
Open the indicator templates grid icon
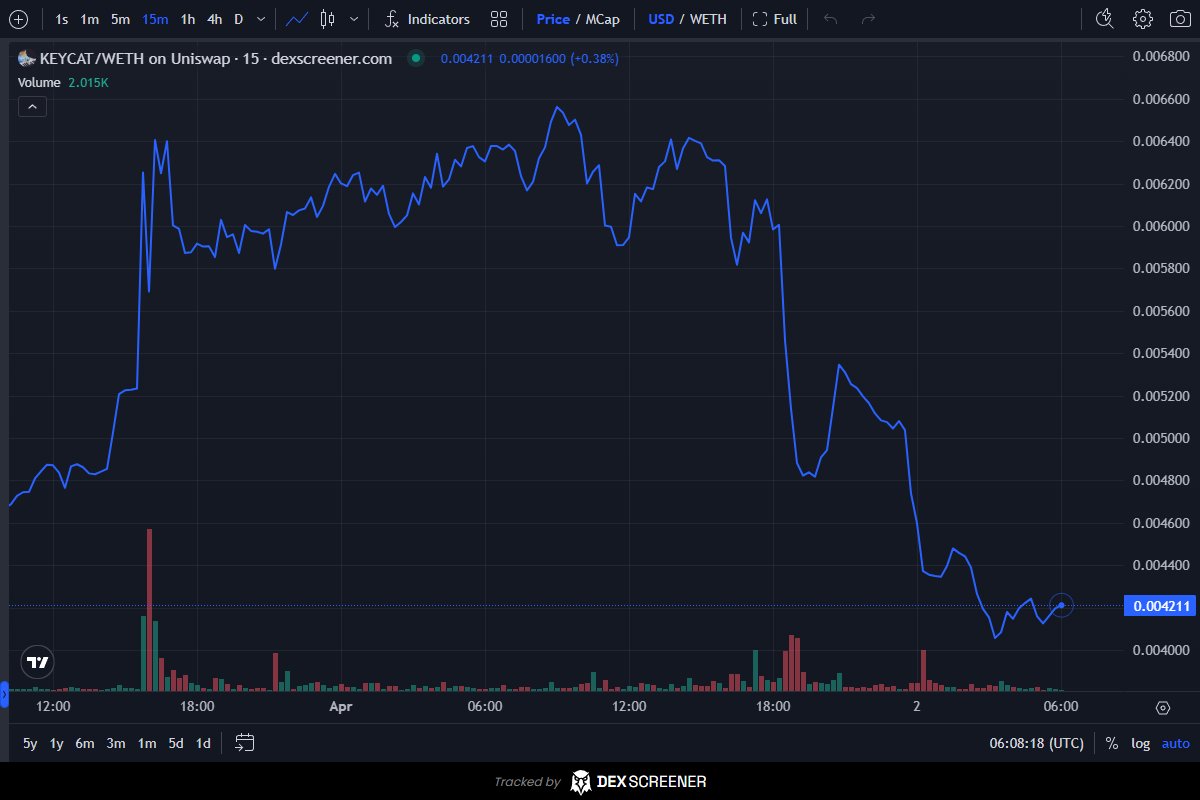pyautogui.click(x=499, y=19)
